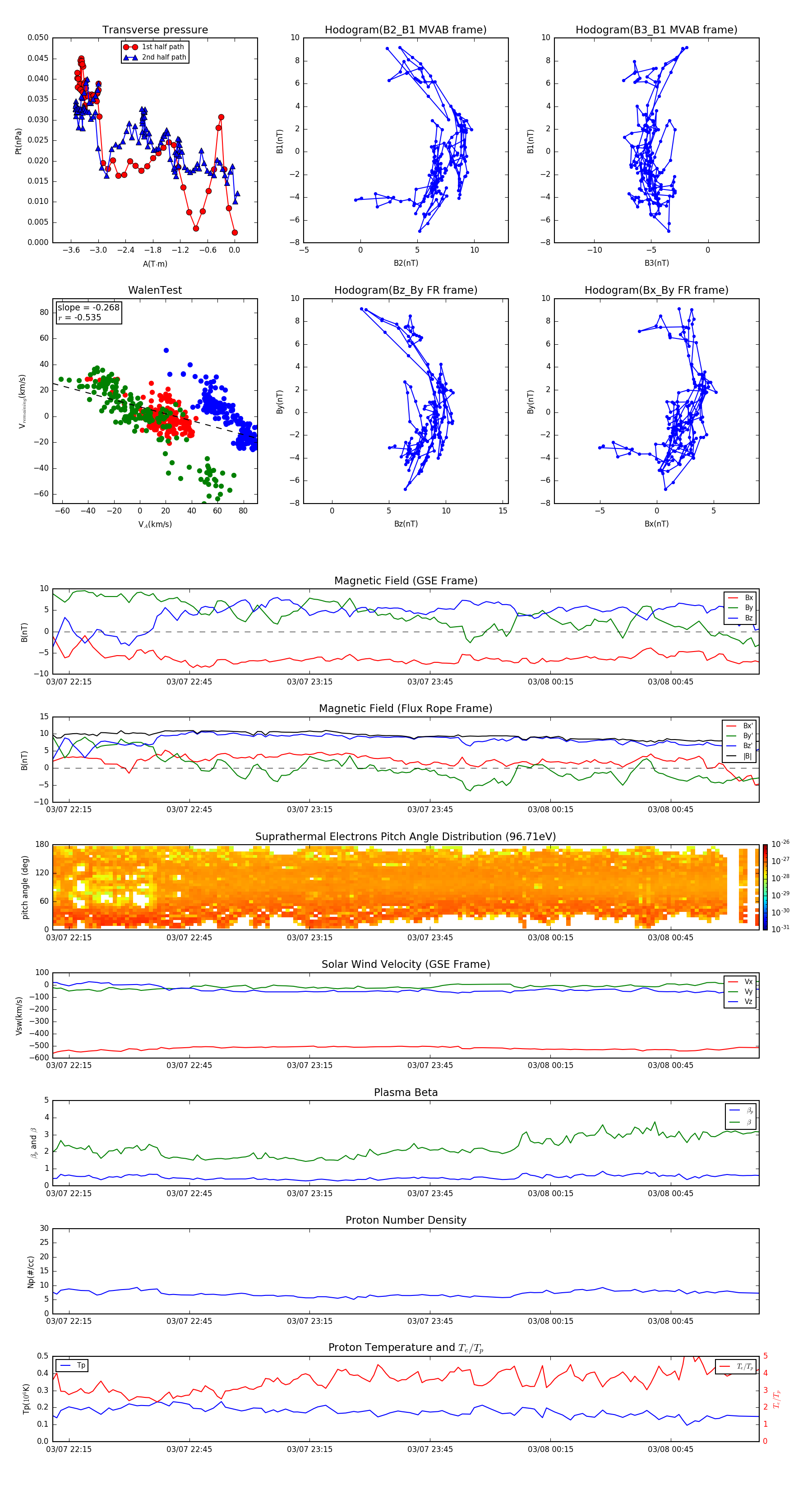Image resolution: width=812 pixels, height=1489 pixels.
Task: Click the 'Hodogram(B2_B1 MVAB frame)' title
Action: (406, 29)
